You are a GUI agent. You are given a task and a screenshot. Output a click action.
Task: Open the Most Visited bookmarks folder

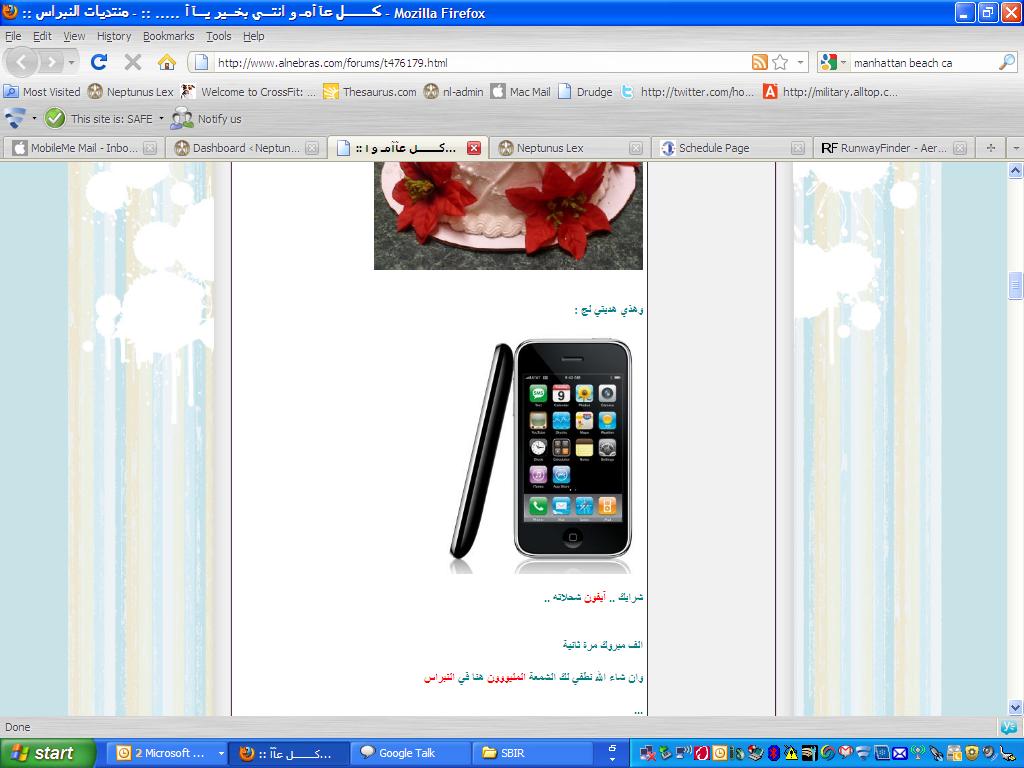pos(42,91)
